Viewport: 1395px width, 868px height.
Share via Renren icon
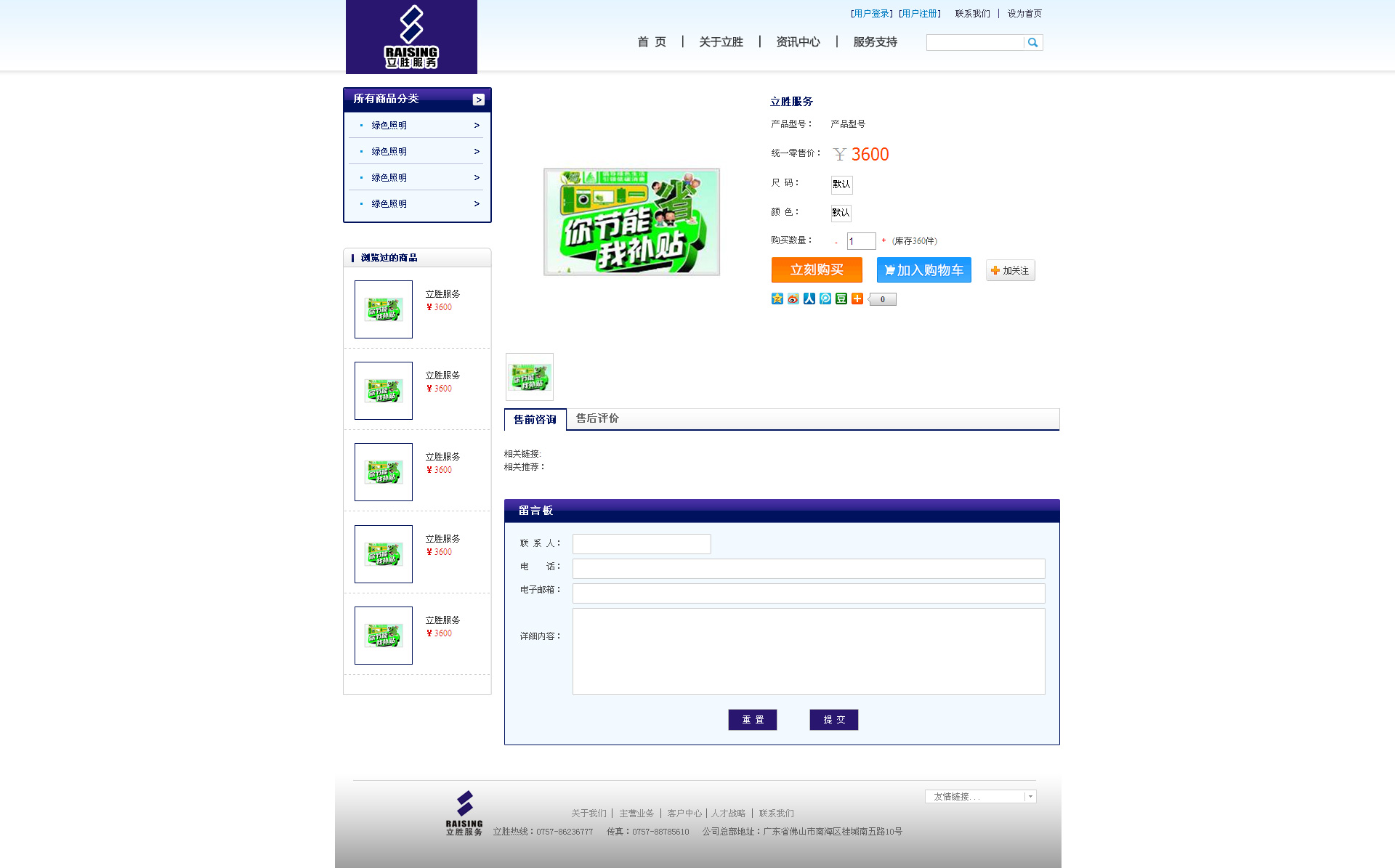click(809, 299)
